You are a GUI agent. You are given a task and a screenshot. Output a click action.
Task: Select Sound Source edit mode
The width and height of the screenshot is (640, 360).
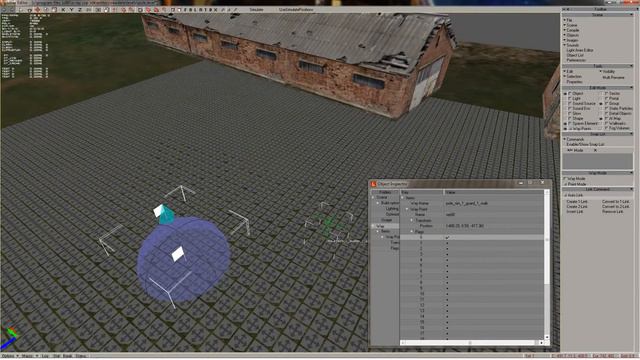click(x=582, y=104)
